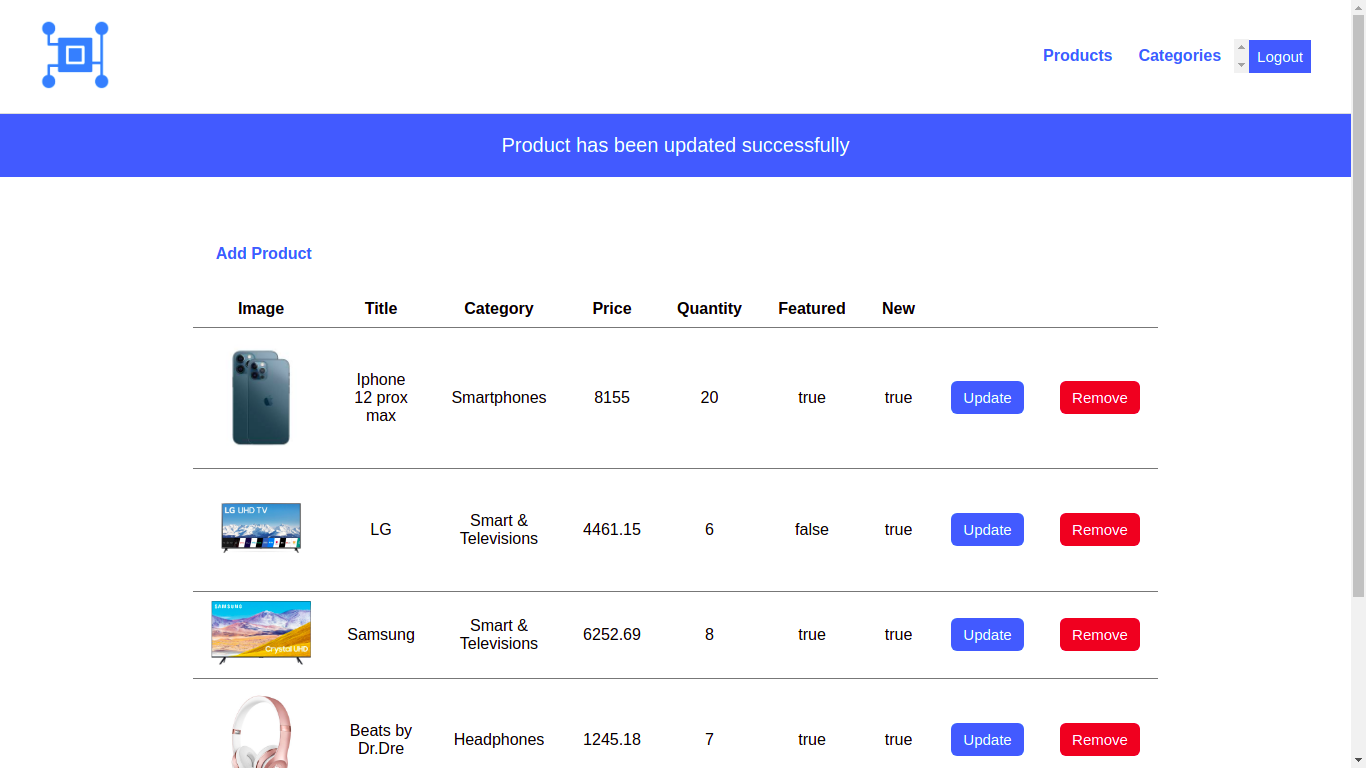Select the price cell '6252.69'
Viewport: 1366px width, 768px height.
click(x=612, y=635)
